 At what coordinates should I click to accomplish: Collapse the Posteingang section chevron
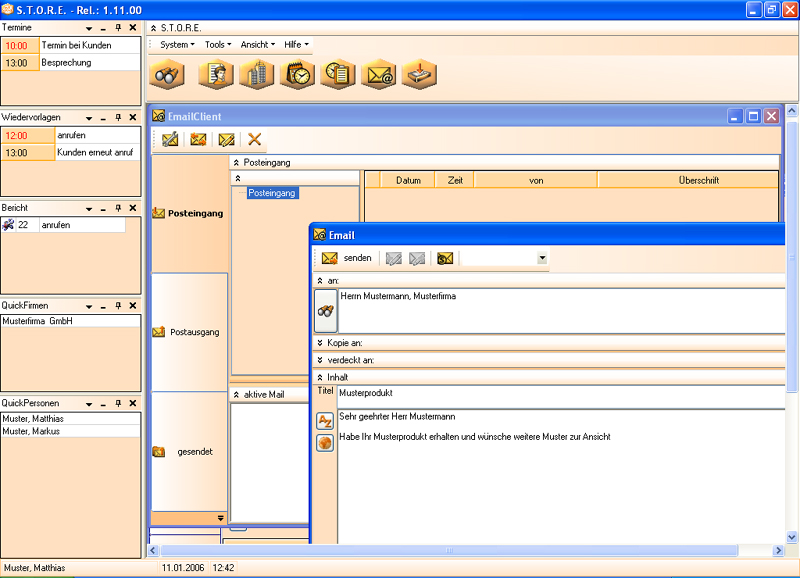(x=236, y=163)
